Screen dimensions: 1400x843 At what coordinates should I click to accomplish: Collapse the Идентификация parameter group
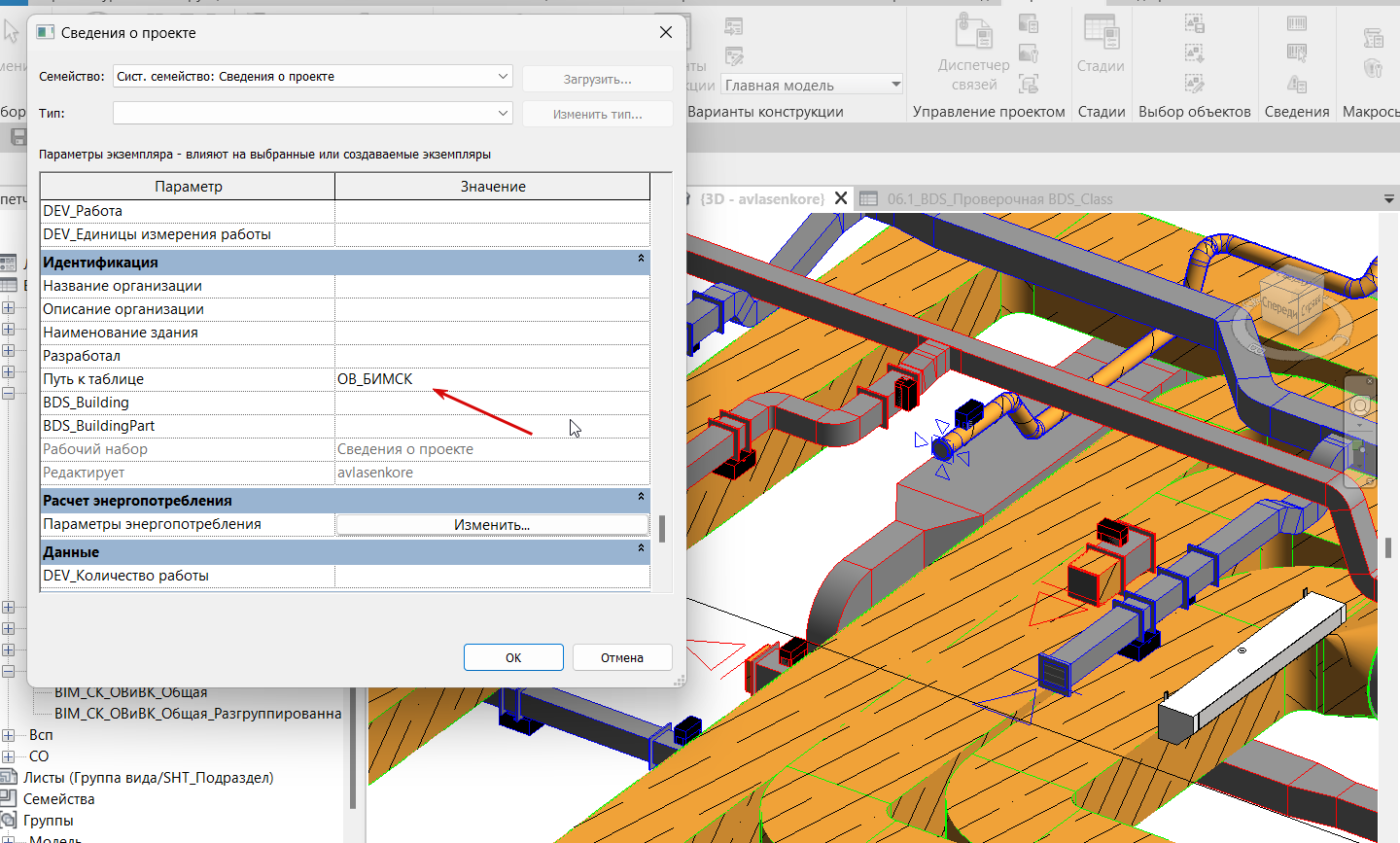pyautogui.click(x=641, y=260)
